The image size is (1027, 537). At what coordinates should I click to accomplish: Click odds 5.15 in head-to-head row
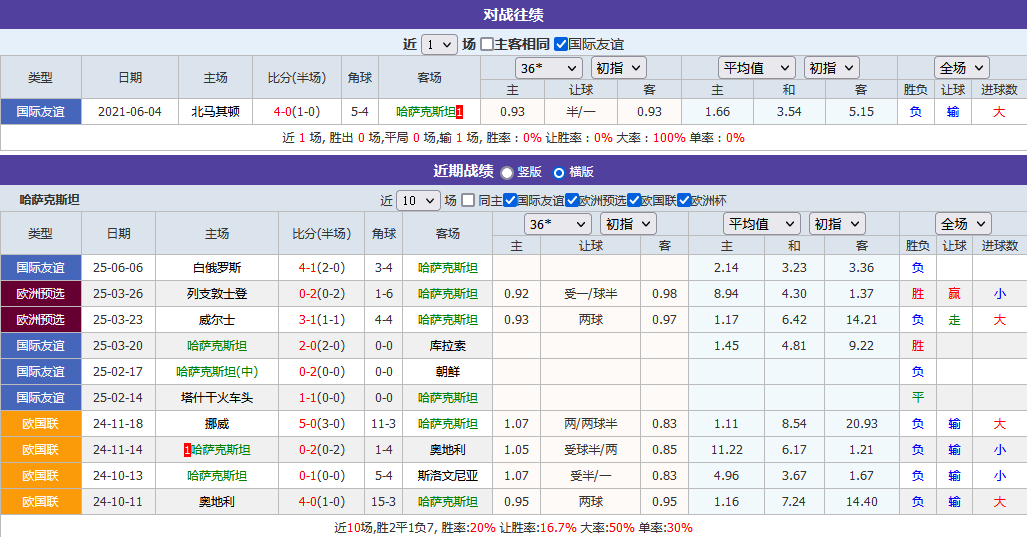pyautogui.click(x=861, y=112)
